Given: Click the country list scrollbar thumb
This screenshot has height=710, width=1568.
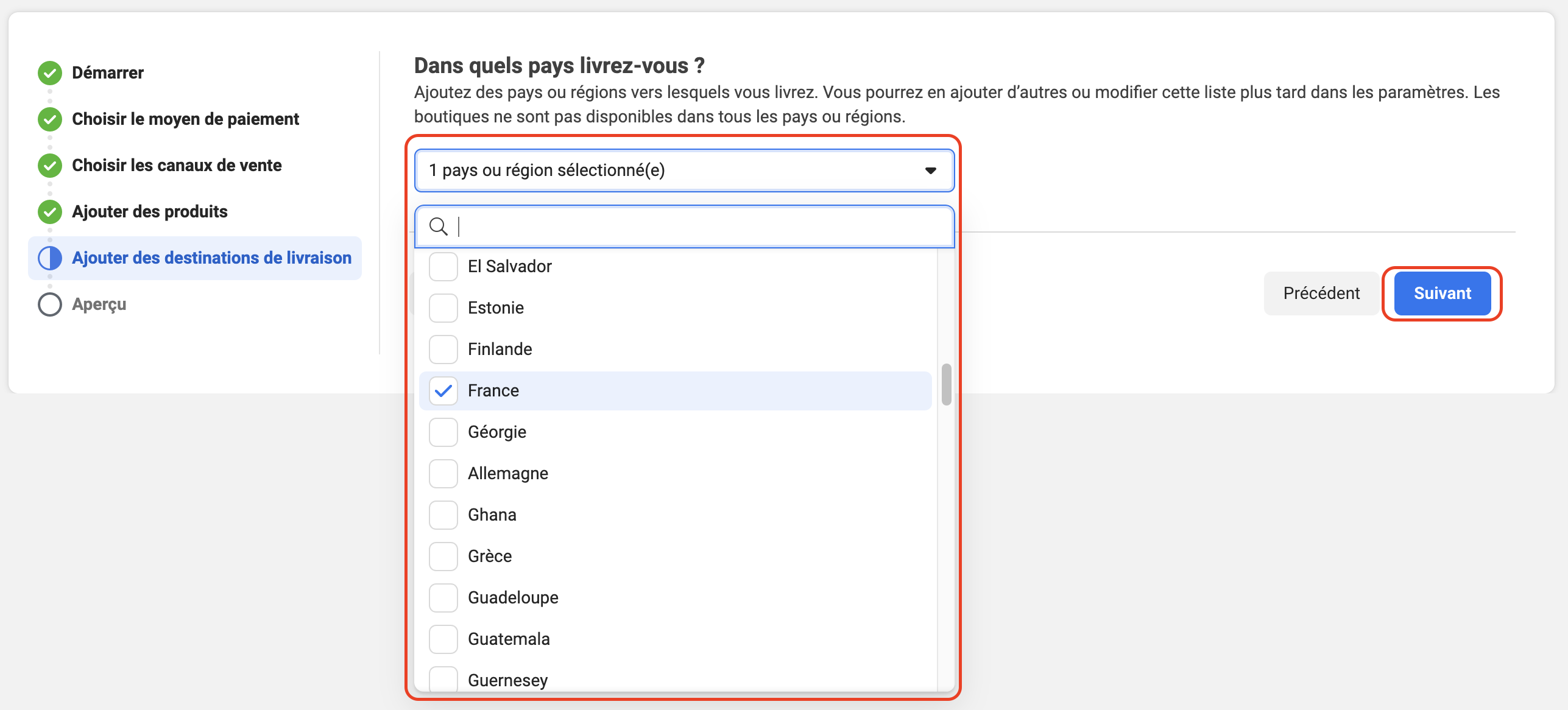Looking at the screenshot, I should (x=946, y=384).
